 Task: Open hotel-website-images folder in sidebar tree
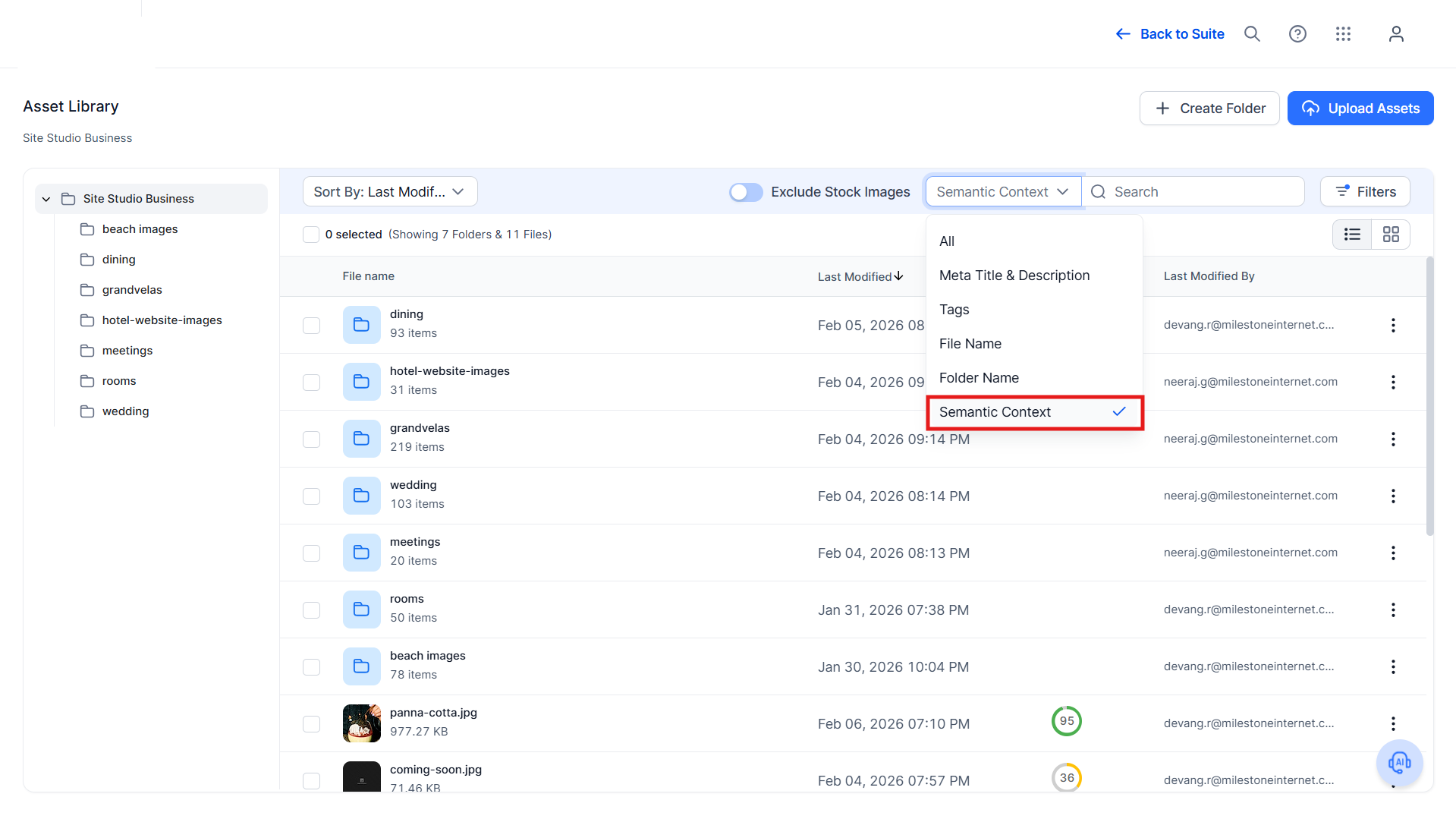pos(162,320)
